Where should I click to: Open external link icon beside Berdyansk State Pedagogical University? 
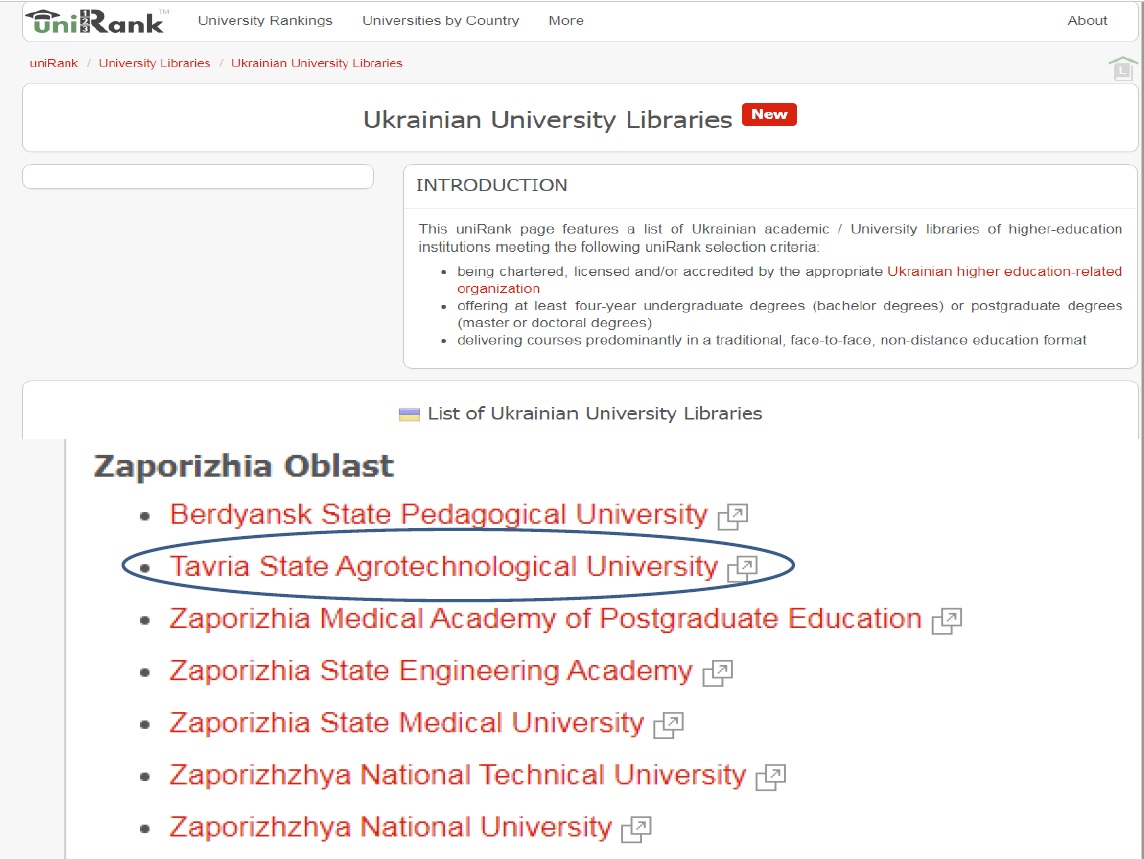[x=733, y=516]
